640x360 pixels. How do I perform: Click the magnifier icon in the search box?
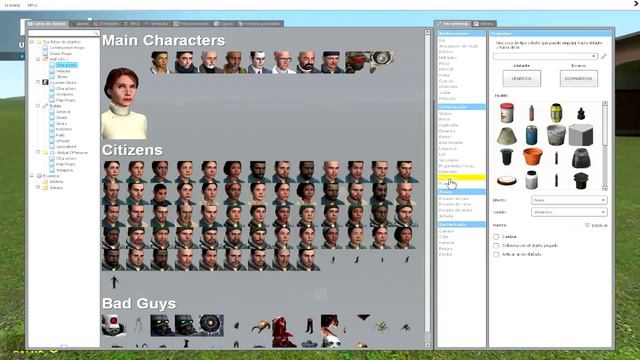(x=96, y=33)
